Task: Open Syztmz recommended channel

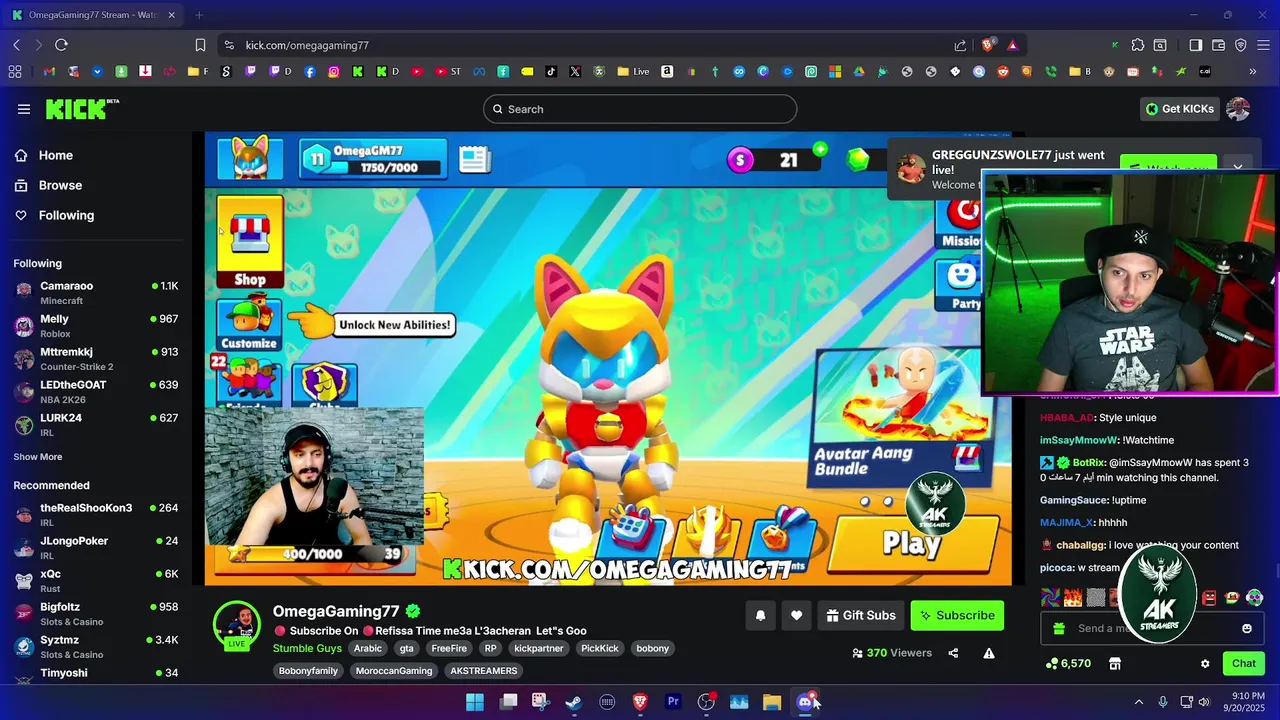Action: (96, 647)
